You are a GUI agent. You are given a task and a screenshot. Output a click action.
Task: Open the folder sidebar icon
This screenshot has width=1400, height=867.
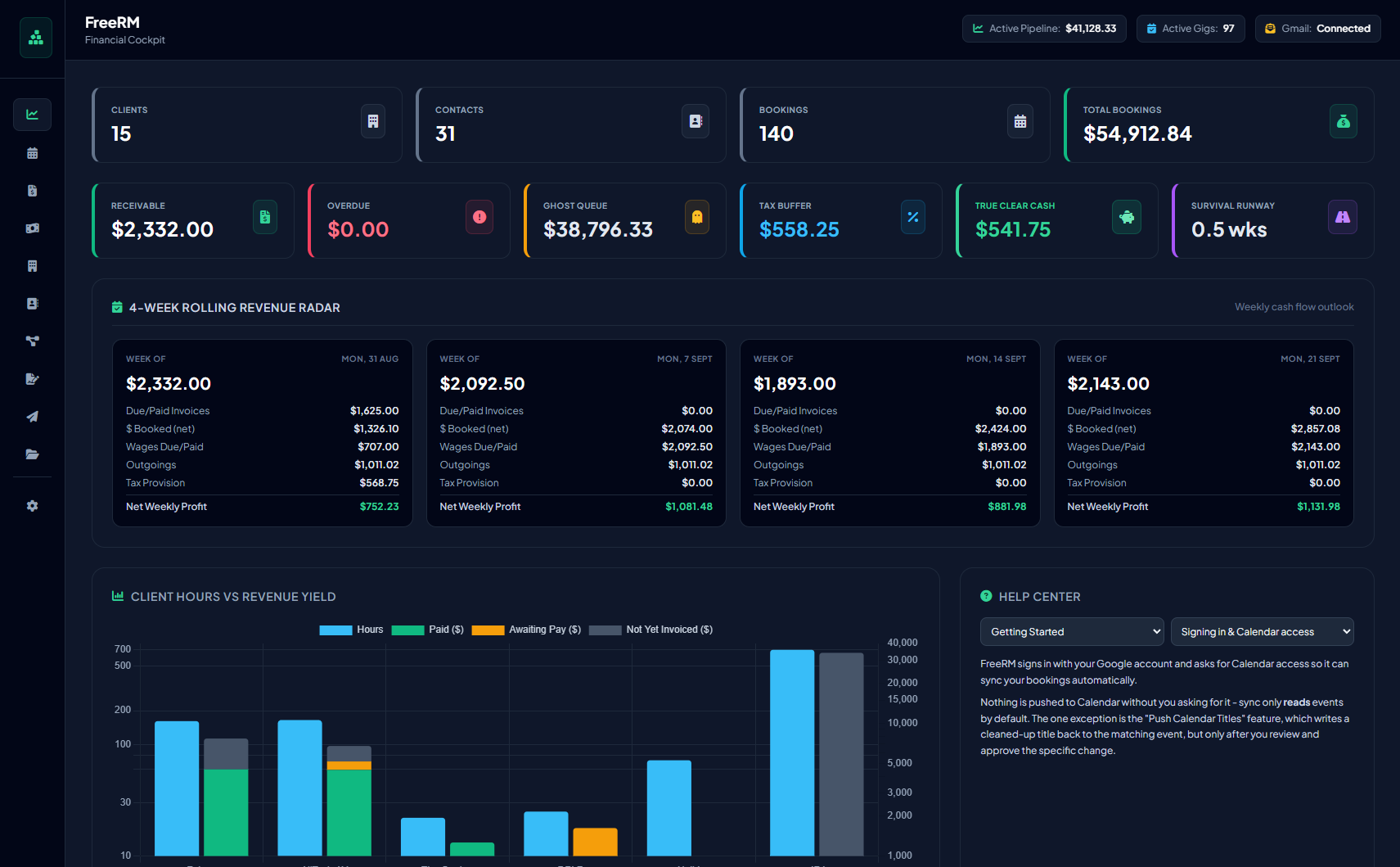tap(32, 454)
